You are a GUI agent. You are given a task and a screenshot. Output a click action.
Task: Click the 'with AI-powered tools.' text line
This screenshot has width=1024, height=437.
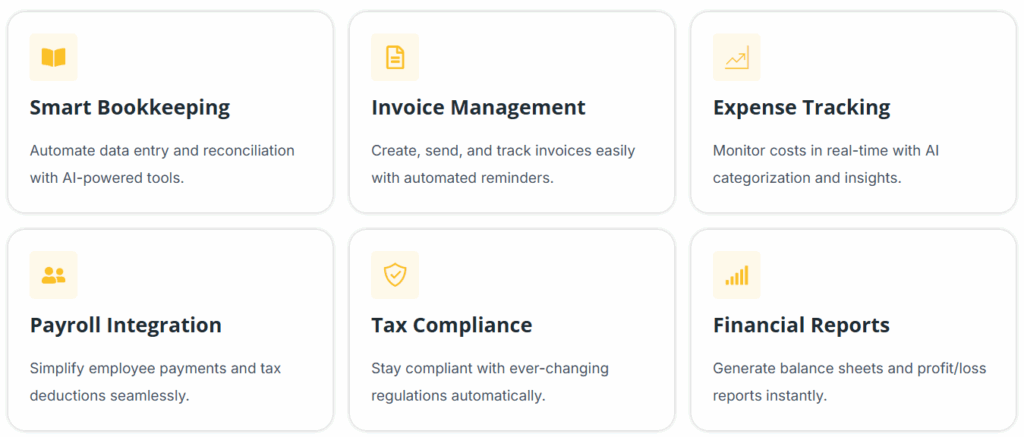[x=107, y=178]
